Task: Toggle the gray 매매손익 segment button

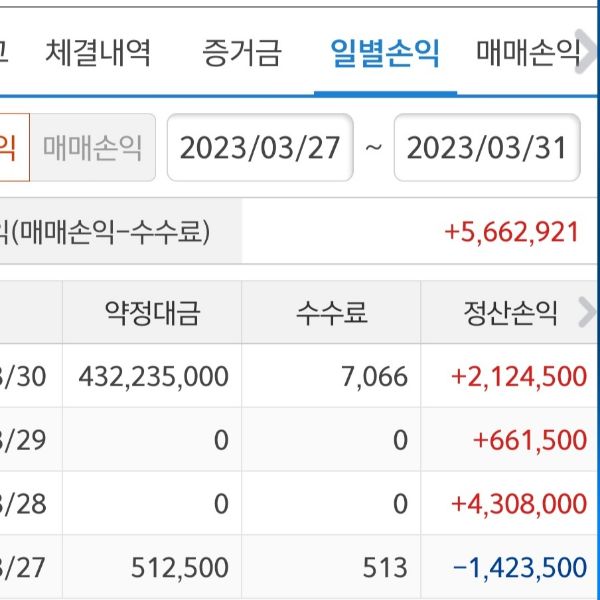Action: [x=93, y=148]
